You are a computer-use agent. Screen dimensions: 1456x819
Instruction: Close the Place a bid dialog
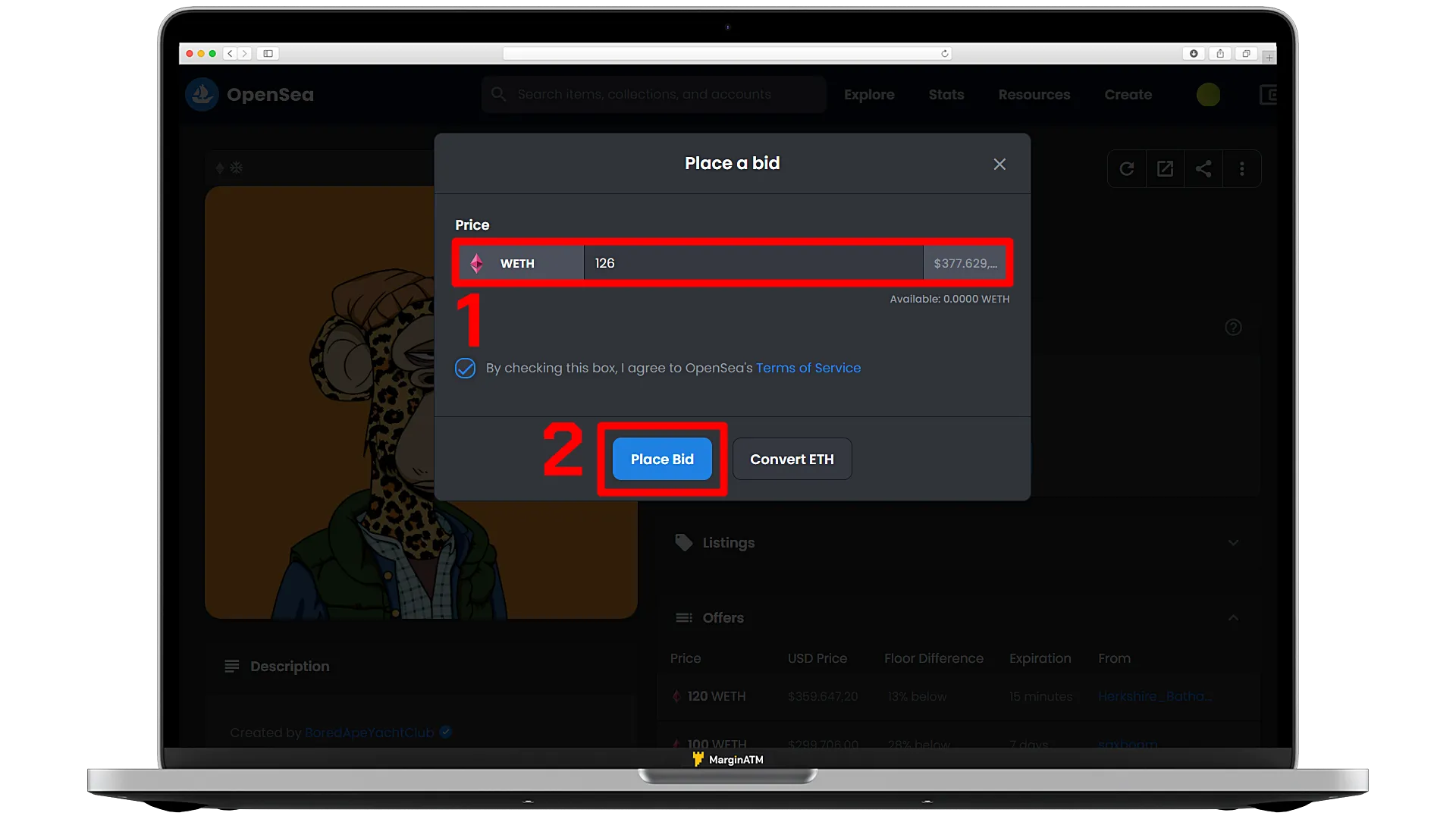pyautogui.click(x=999, y=165)
